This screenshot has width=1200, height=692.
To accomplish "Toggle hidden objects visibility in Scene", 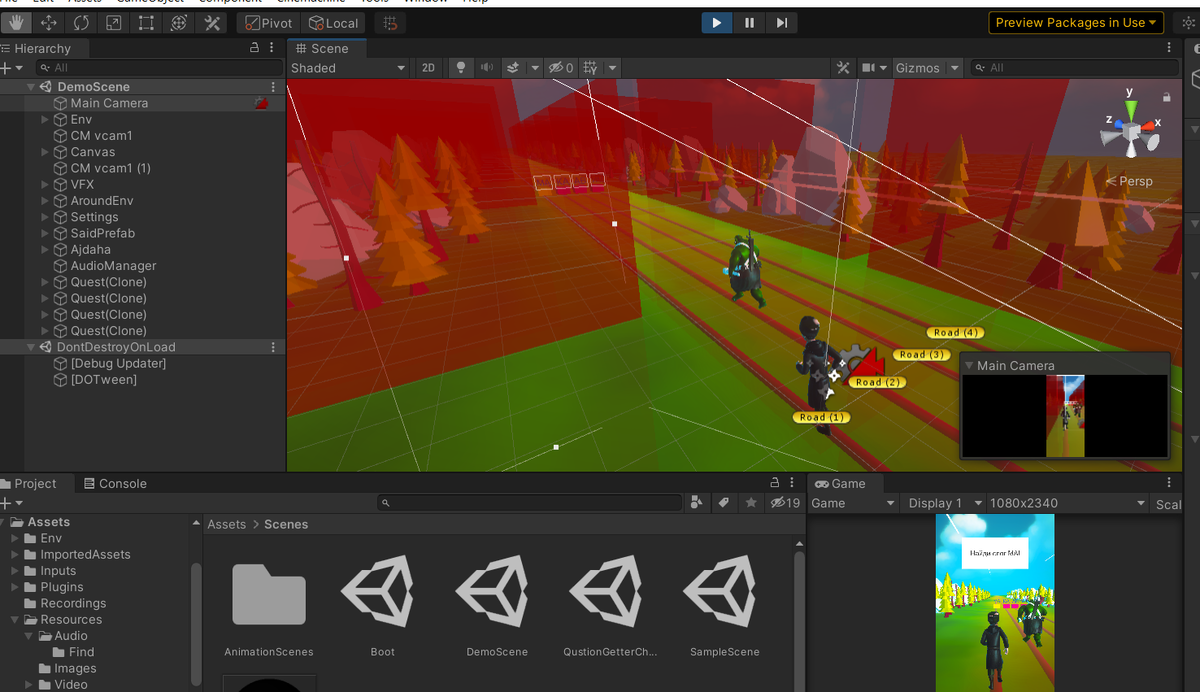I will coord(560,68).
